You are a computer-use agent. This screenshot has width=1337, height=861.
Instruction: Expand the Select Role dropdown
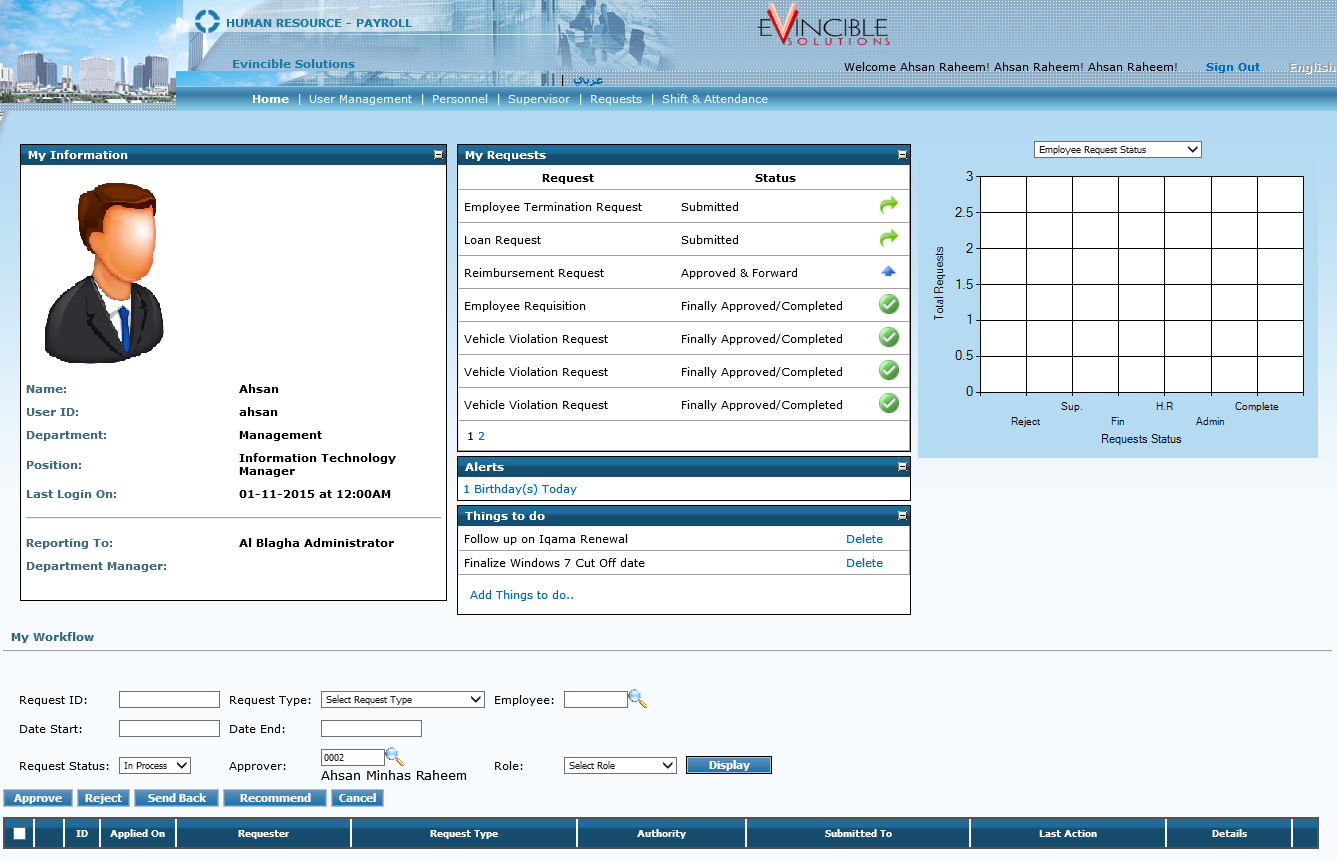(621, 766)
